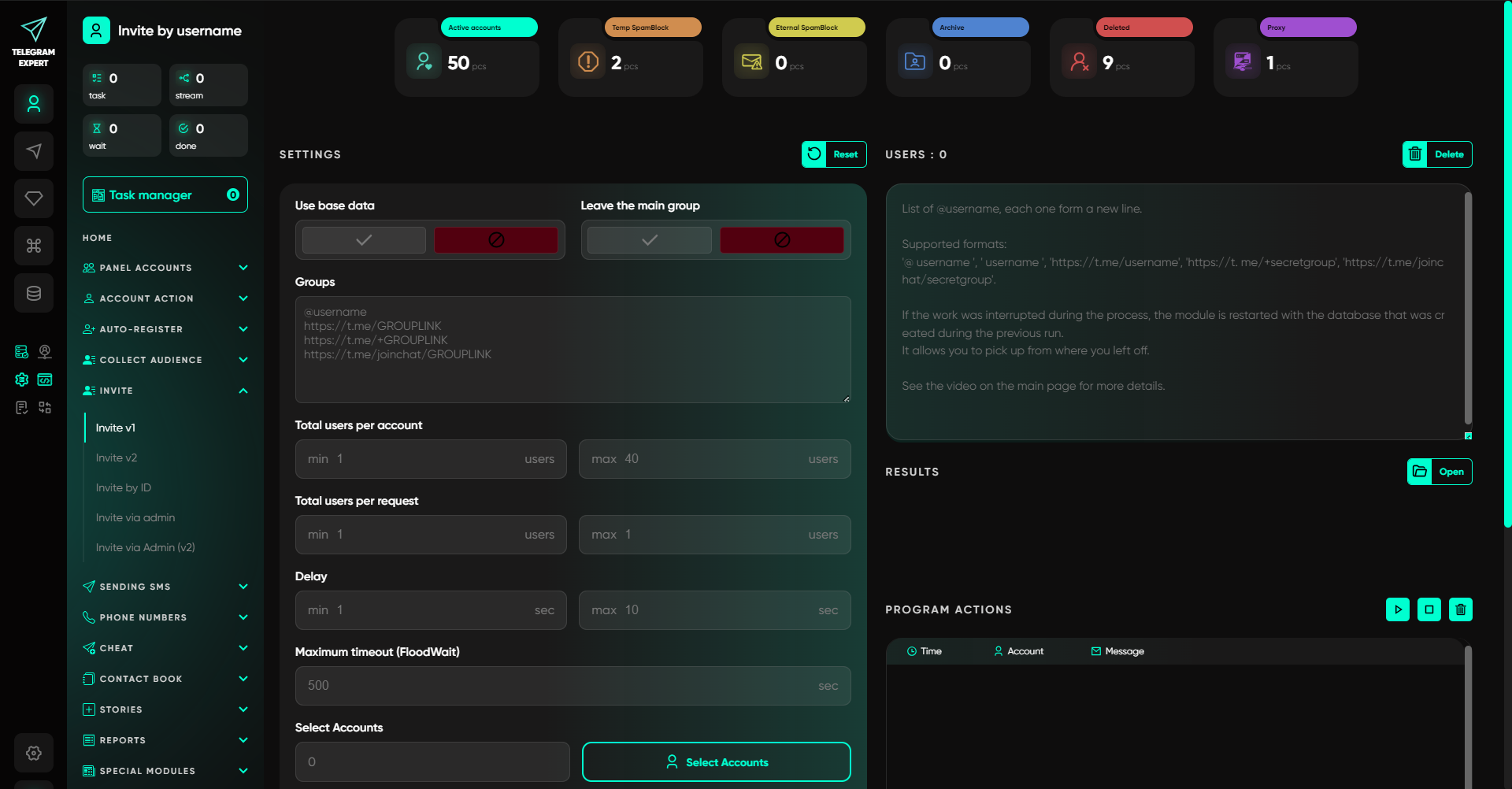Enable Leave the main group checkmark

pos(650,240)
